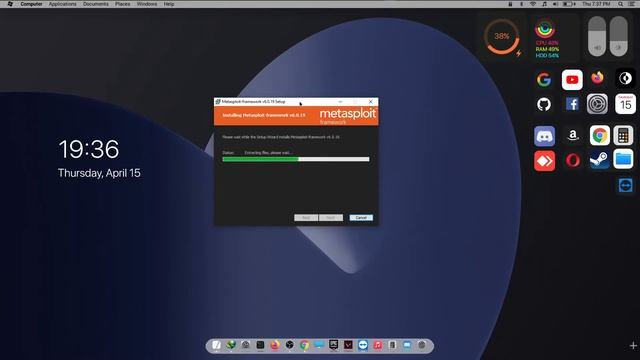Open the green globe dock icon
Image resolution: width=640 pixels, height=360 pixels.
[x=231, y=345]
